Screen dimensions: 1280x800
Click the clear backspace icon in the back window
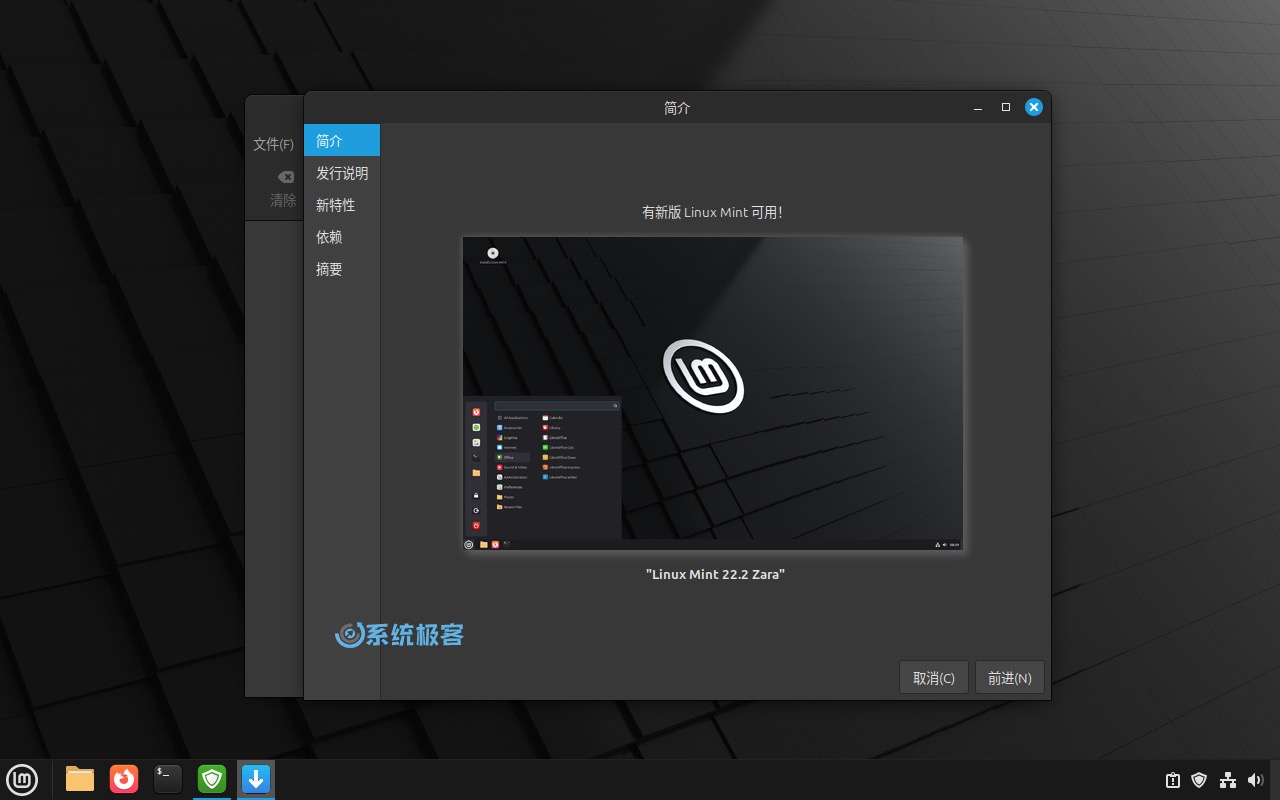[286, 177]
